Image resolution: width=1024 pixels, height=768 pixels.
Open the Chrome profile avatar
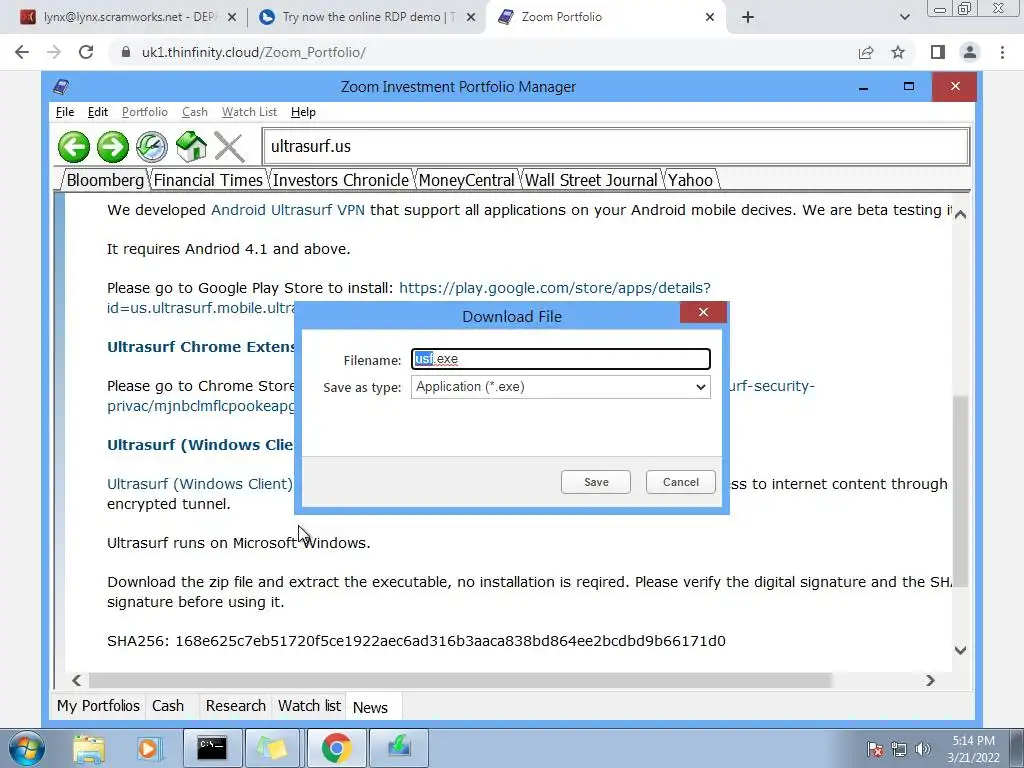970,52
